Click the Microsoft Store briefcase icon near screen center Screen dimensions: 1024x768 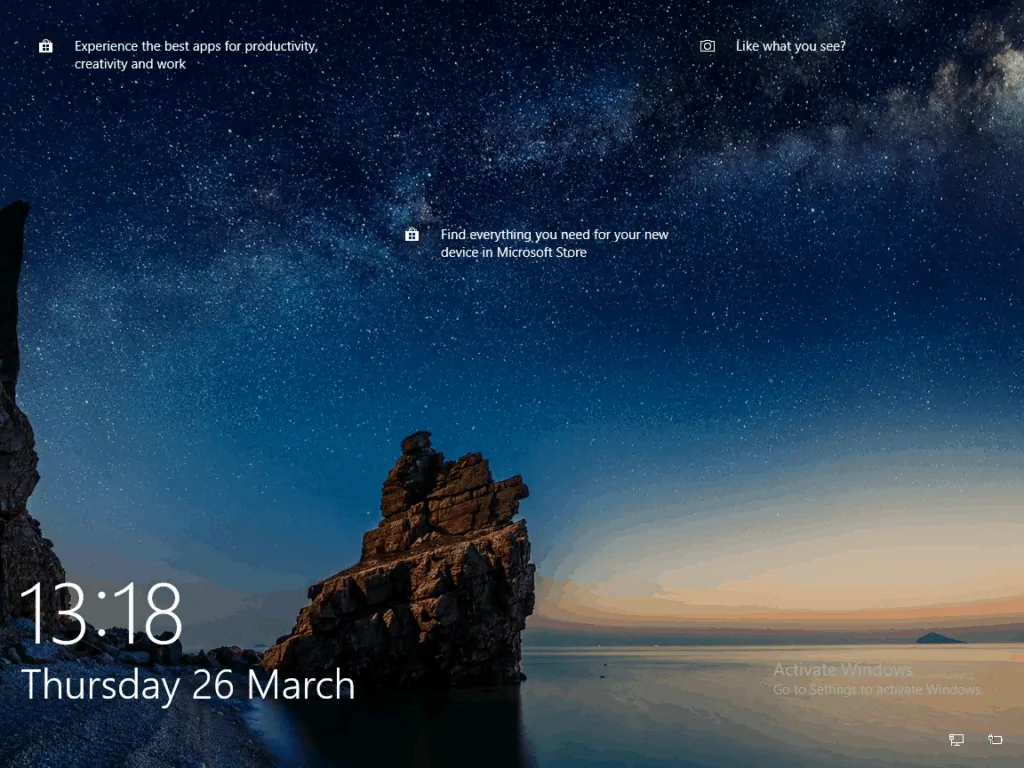tap(412, 235)
